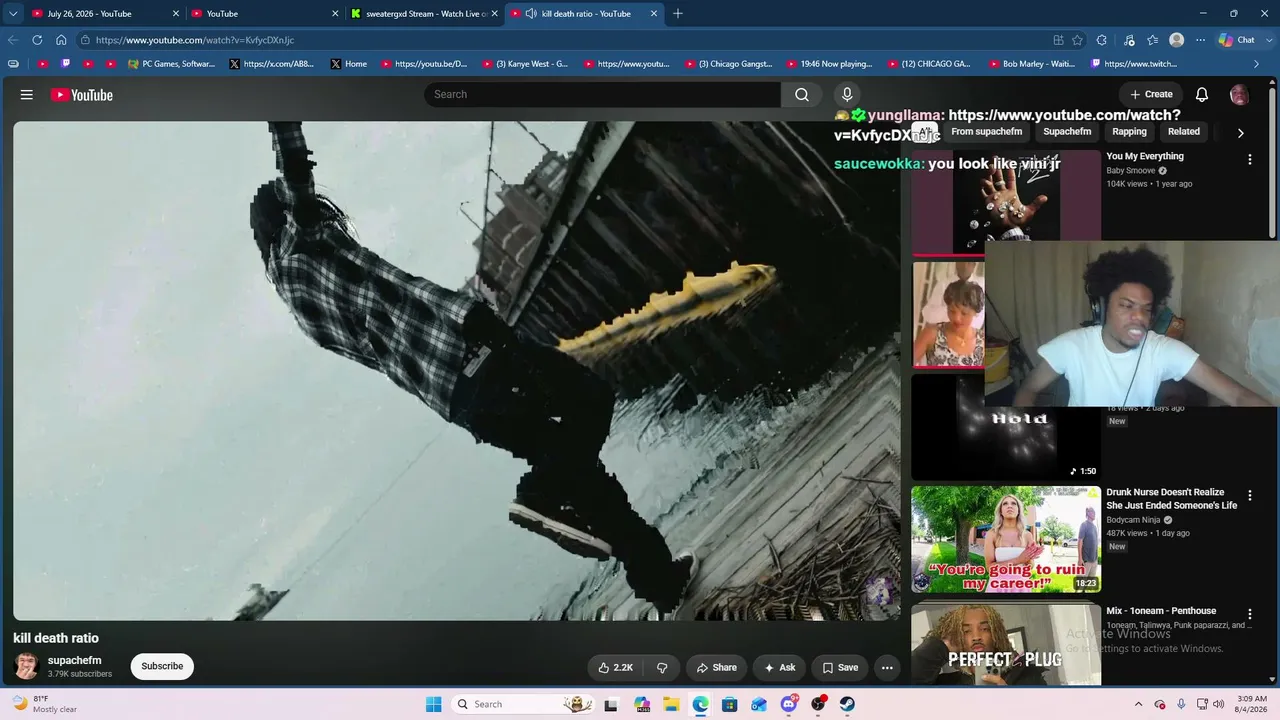The width and height of the screenshot is (1280, 720).
Task: Open Mix - 1oneam Penthouse thumbnail
Action: 1006,644
